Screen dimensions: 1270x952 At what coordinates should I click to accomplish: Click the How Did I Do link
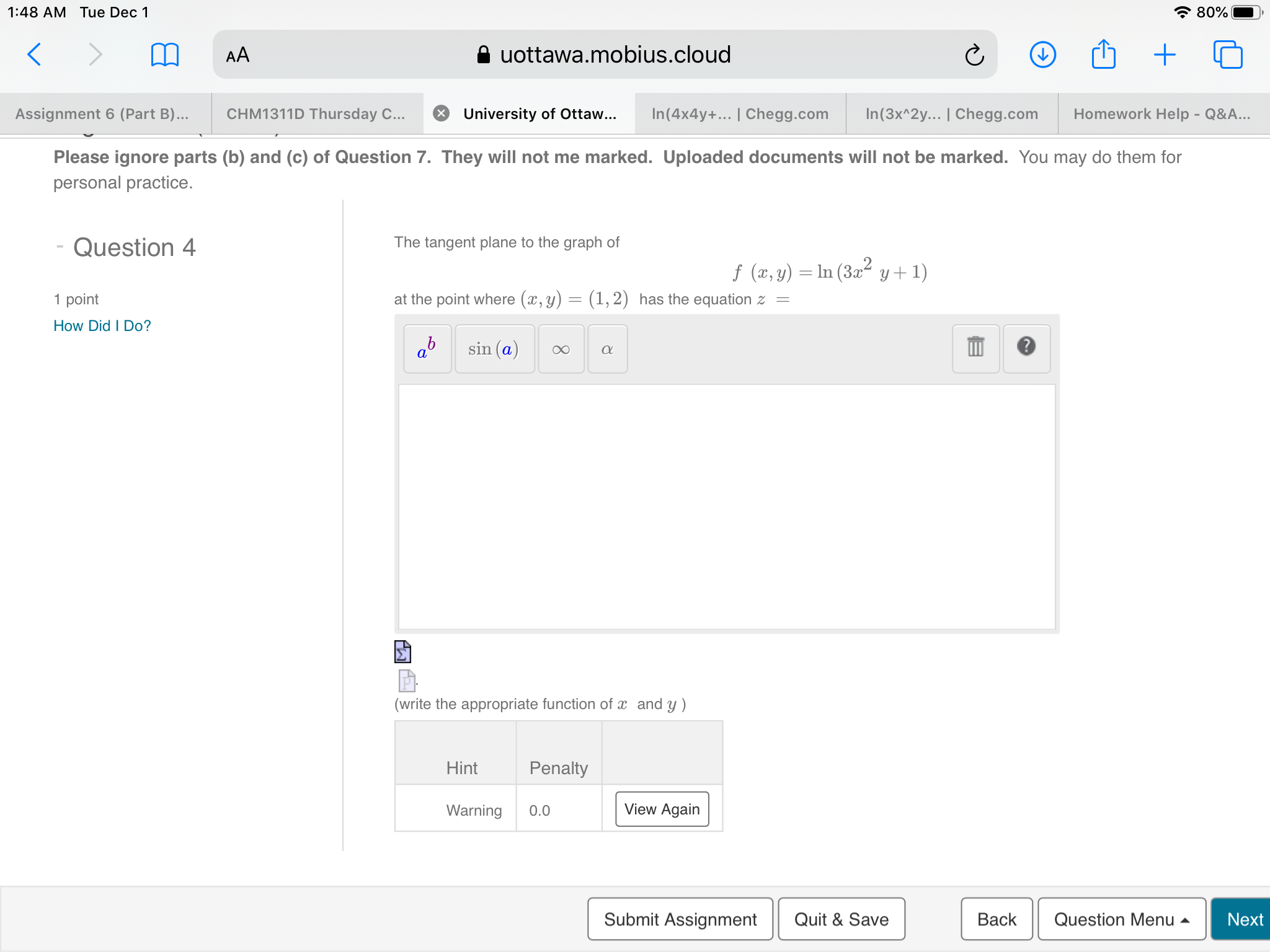(x=102, y=325)
